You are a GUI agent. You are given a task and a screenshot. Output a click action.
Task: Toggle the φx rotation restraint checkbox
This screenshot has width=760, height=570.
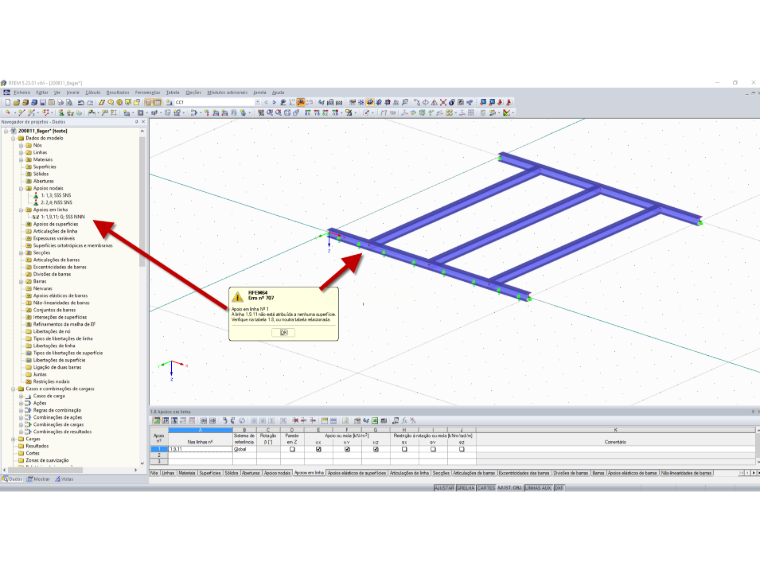tap(404, 449)
